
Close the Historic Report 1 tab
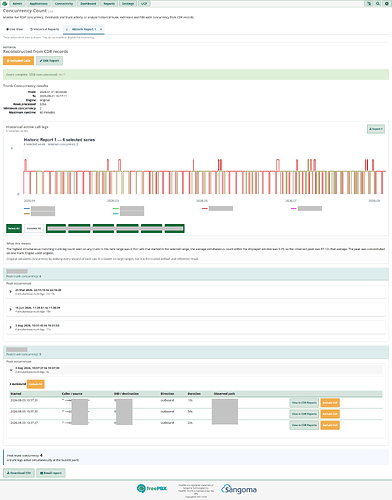coord(101,29)
